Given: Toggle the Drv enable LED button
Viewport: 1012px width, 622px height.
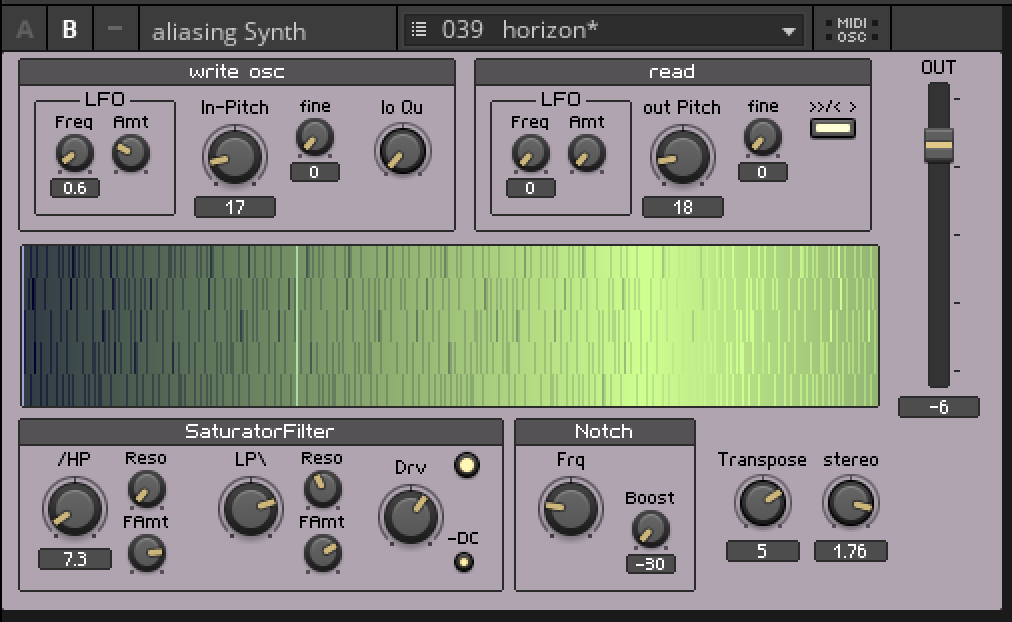Looking at the screenshot, I should point(467,465).
